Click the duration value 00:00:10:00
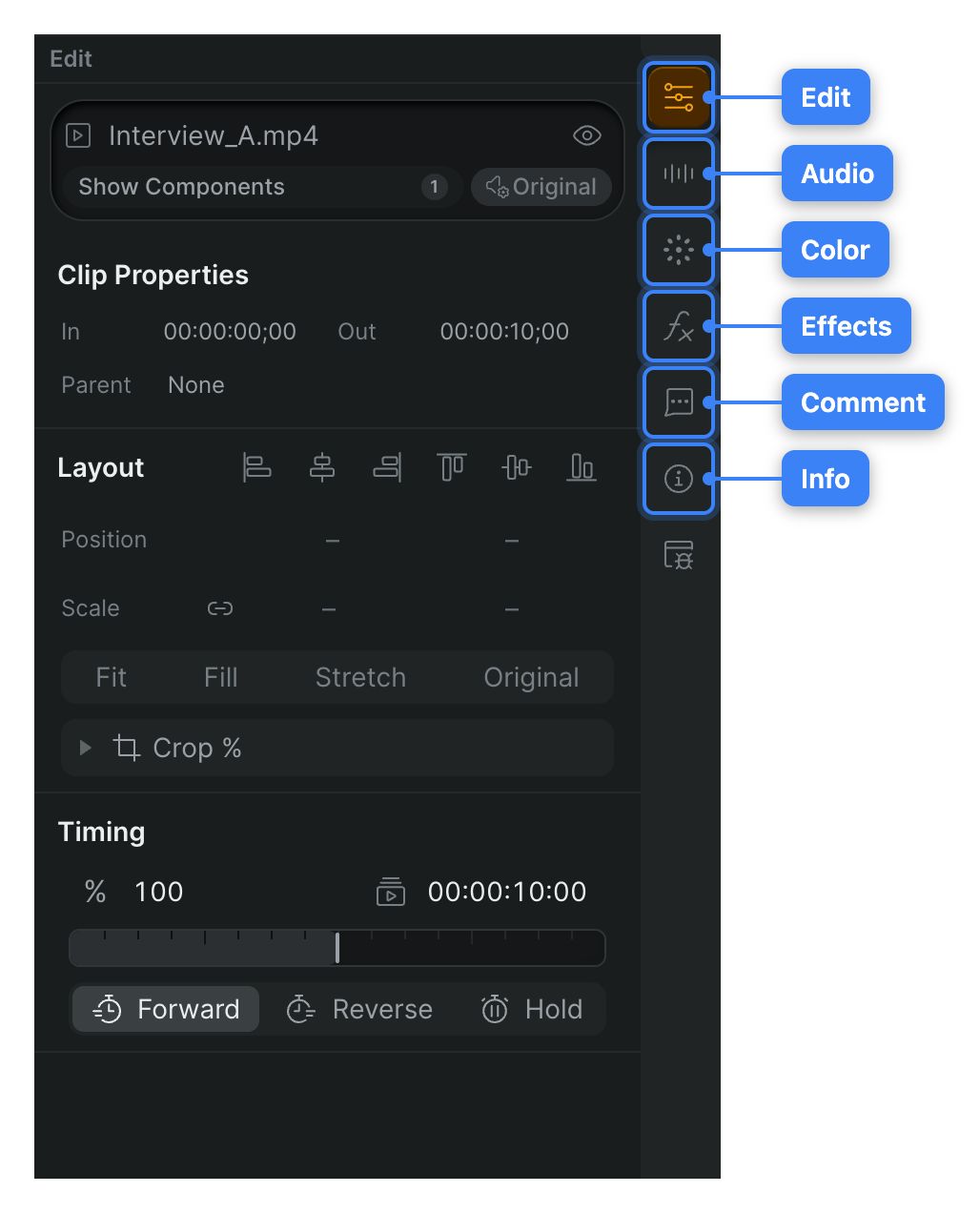The width and height of the screenshot is (980, 1213). point(507,892)
